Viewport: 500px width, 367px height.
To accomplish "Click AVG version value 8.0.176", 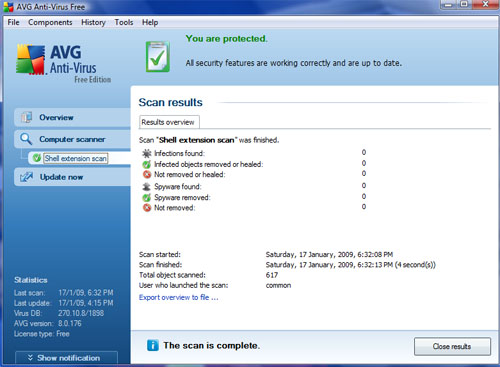I will tap(70, 323).
